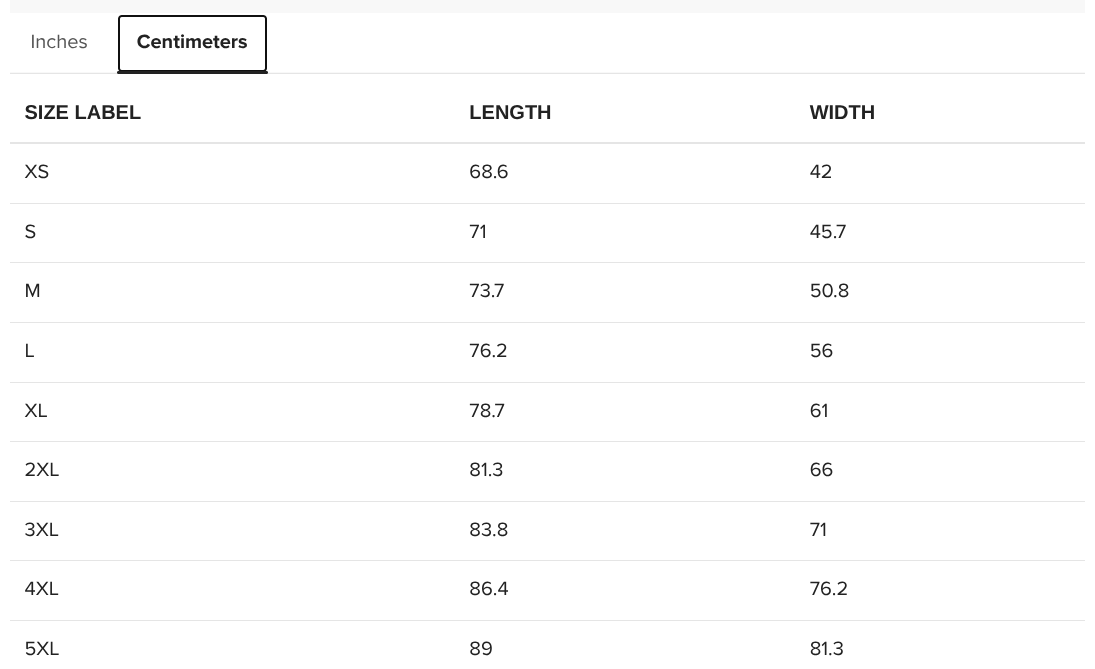Viewport: 1095px width, 669px height.
Task: Click the 4XL length value 86.4
Action: click(488, 589)
